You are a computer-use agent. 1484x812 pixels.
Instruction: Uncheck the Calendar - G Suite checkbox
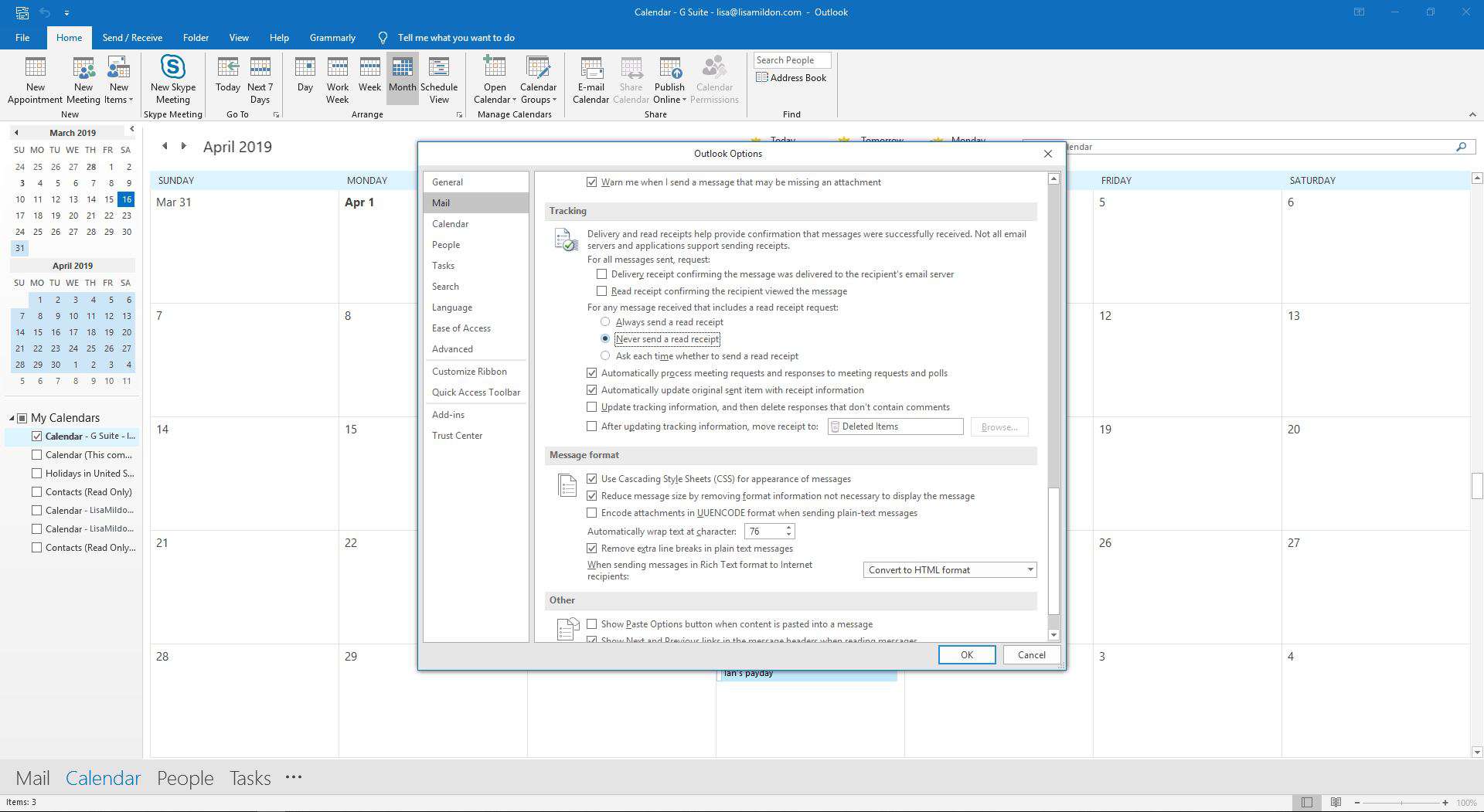pyautogui.click(x=36, y=436)
